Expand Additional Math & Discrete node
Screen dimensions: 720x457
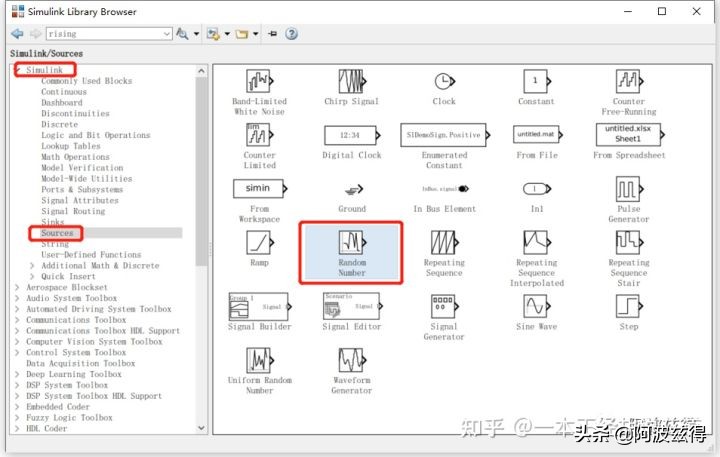click(x=32, y=265)
